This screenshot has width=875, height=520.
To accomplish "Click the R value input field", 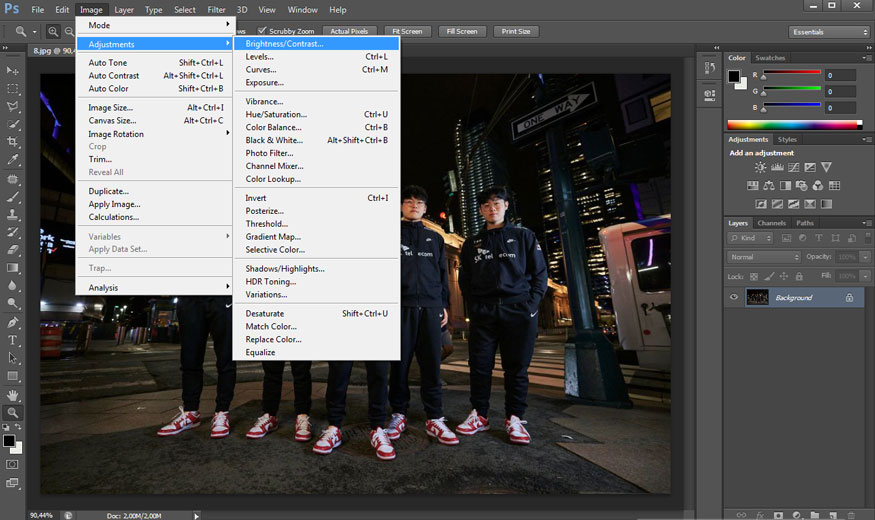I will [840, 75].
